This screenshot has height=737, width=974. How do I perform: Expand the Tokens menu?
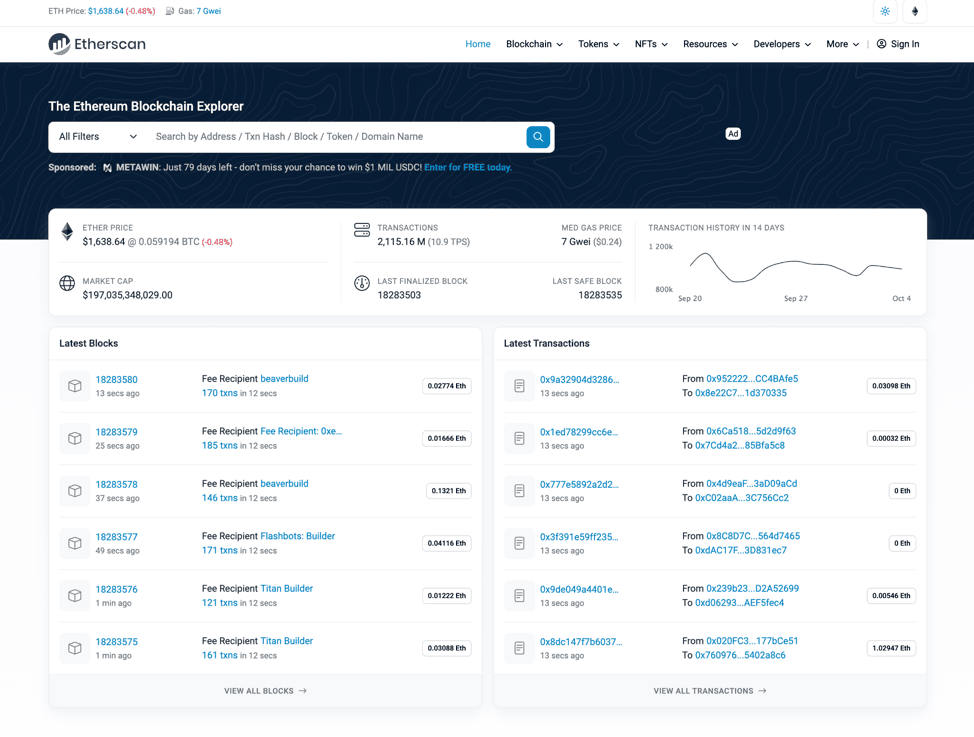pyautogui.click(x=598, y=44)
